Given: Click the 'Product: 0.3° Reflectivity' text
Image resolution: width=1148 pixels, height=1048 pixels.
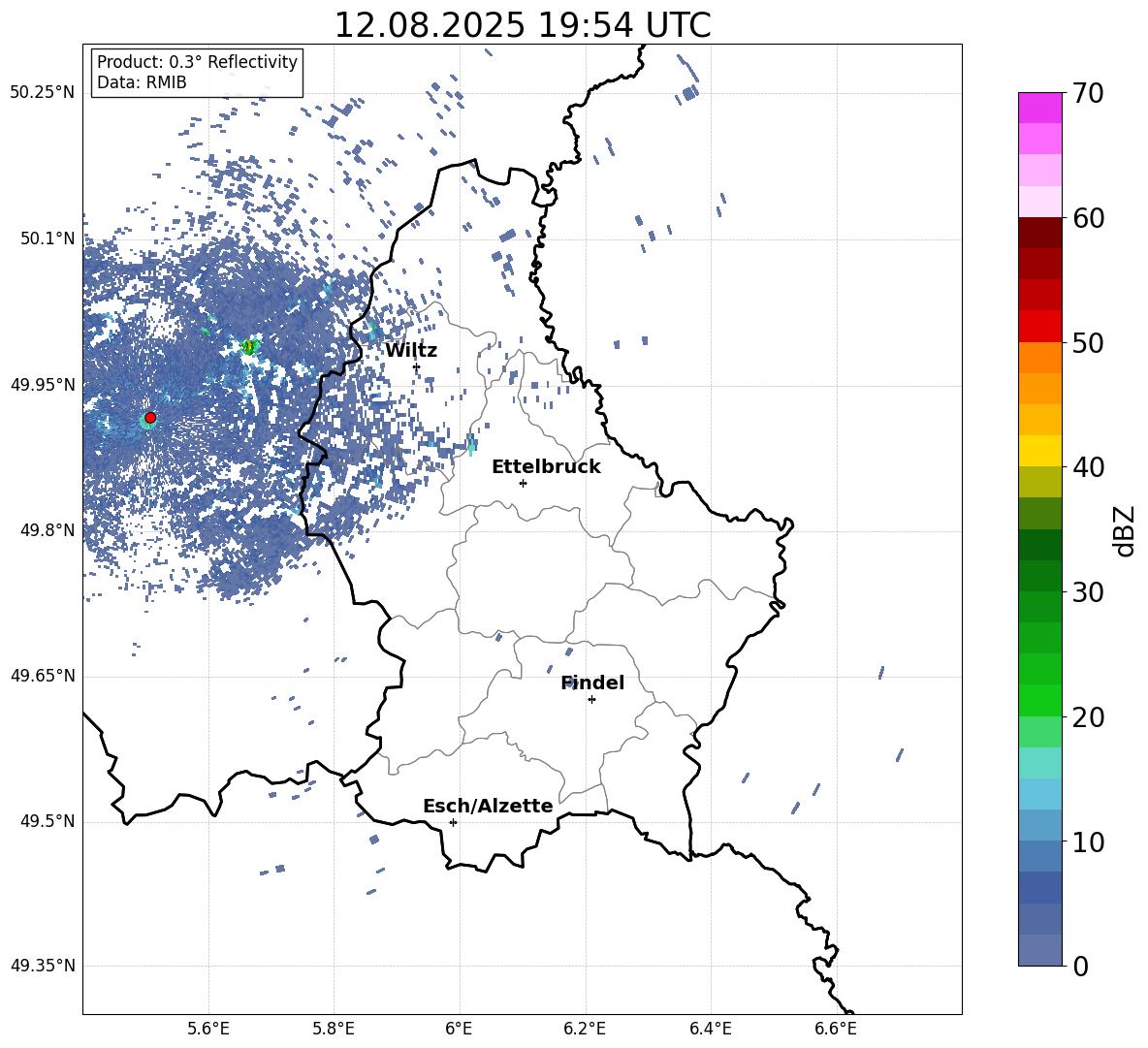Looking at the screenshot, I should point(197,62).
